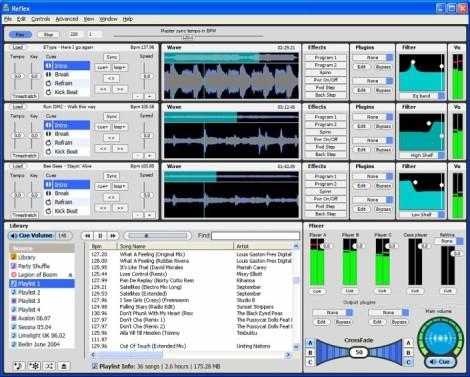Click the Find search field in Library
Screen dimensions: 470x377
(255, 236)
